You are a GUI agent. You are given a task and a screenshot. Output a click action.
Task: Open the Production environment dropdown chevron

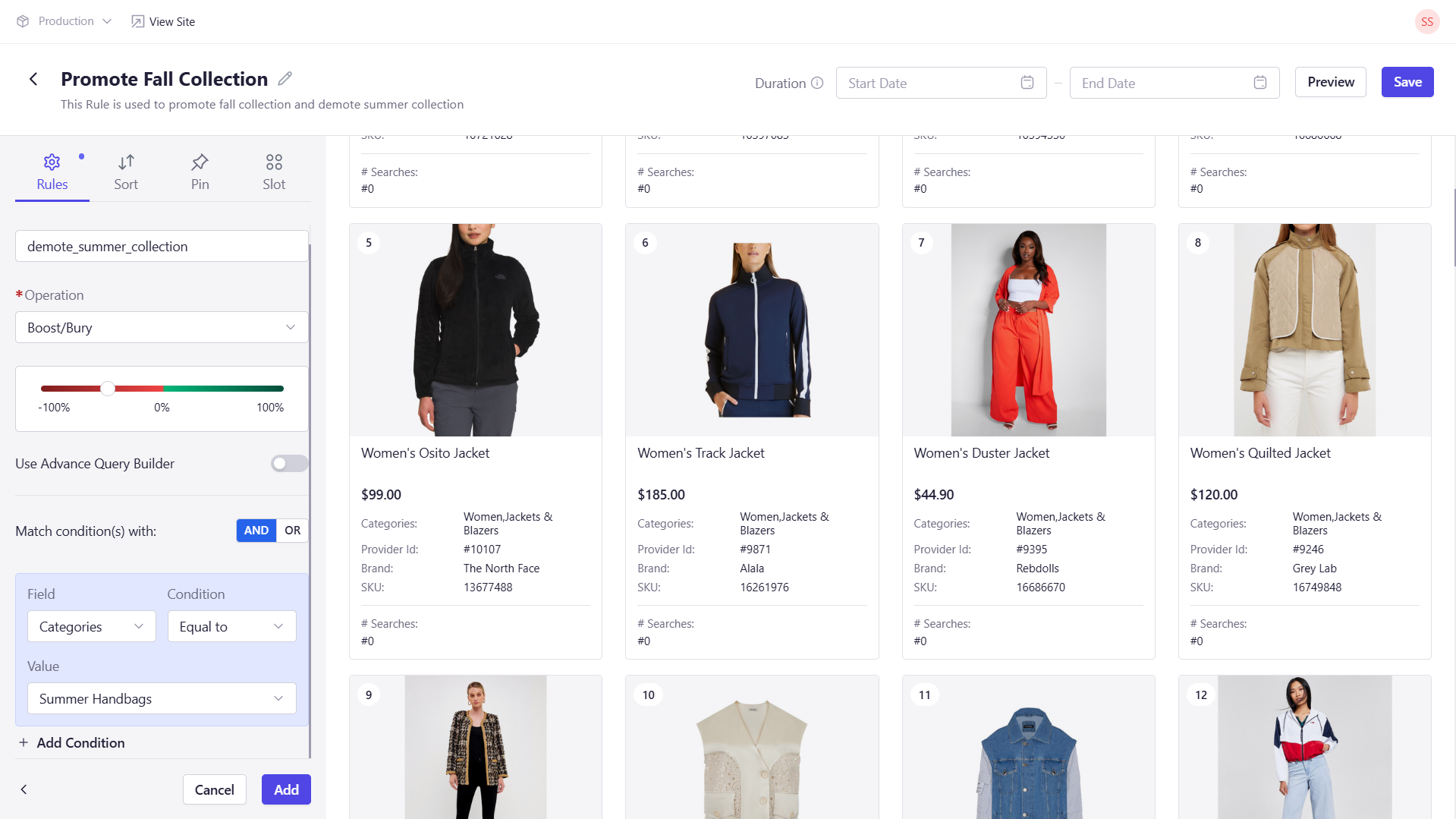(107, 21)
